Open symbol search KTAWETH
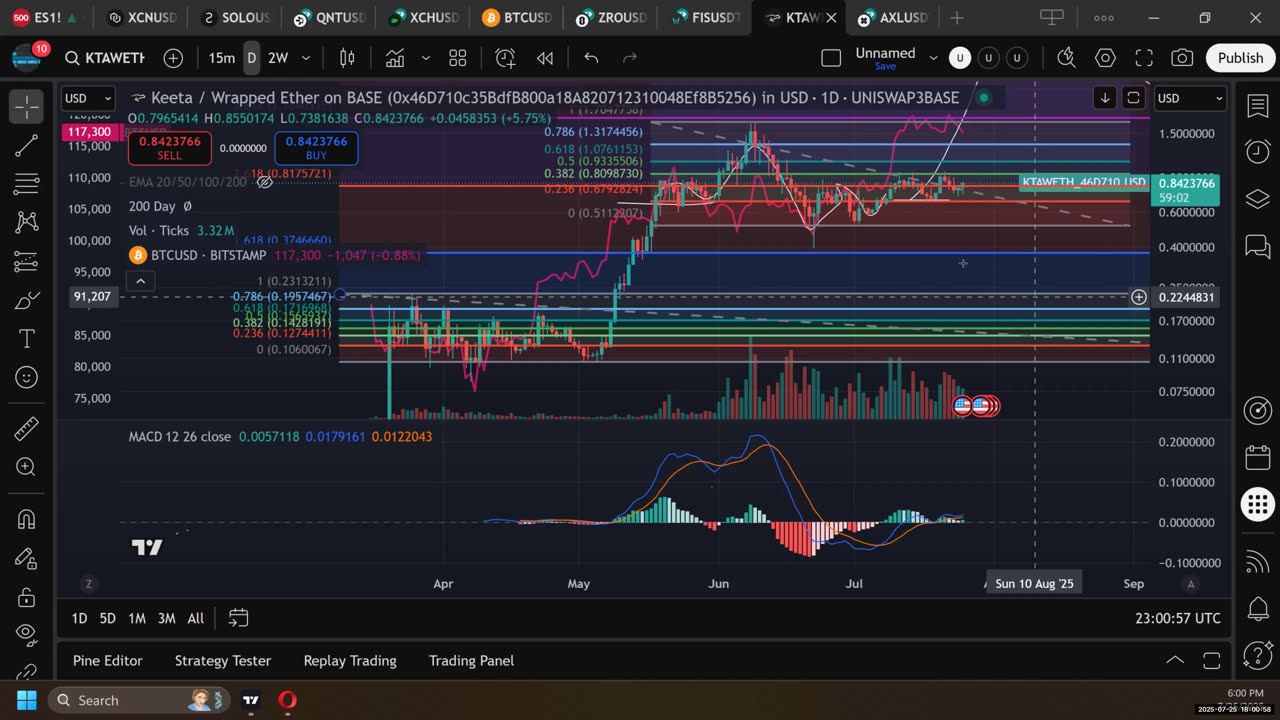 [x=104, y=58]
